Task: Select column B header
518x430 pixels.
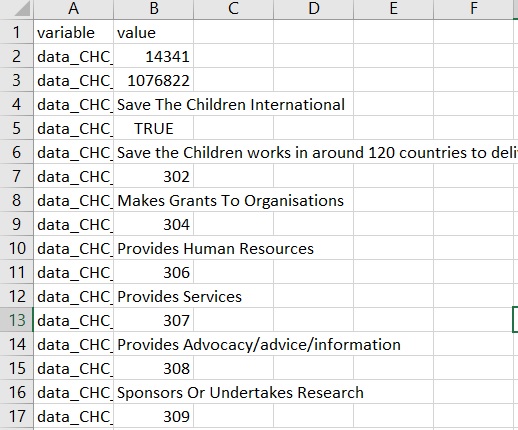Action: tap(154, 9)
